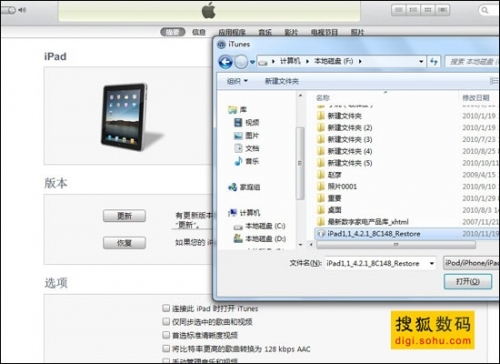Switch to the 音乐 tab in iTunes
The image size is (500, 364).
(265, 32)
